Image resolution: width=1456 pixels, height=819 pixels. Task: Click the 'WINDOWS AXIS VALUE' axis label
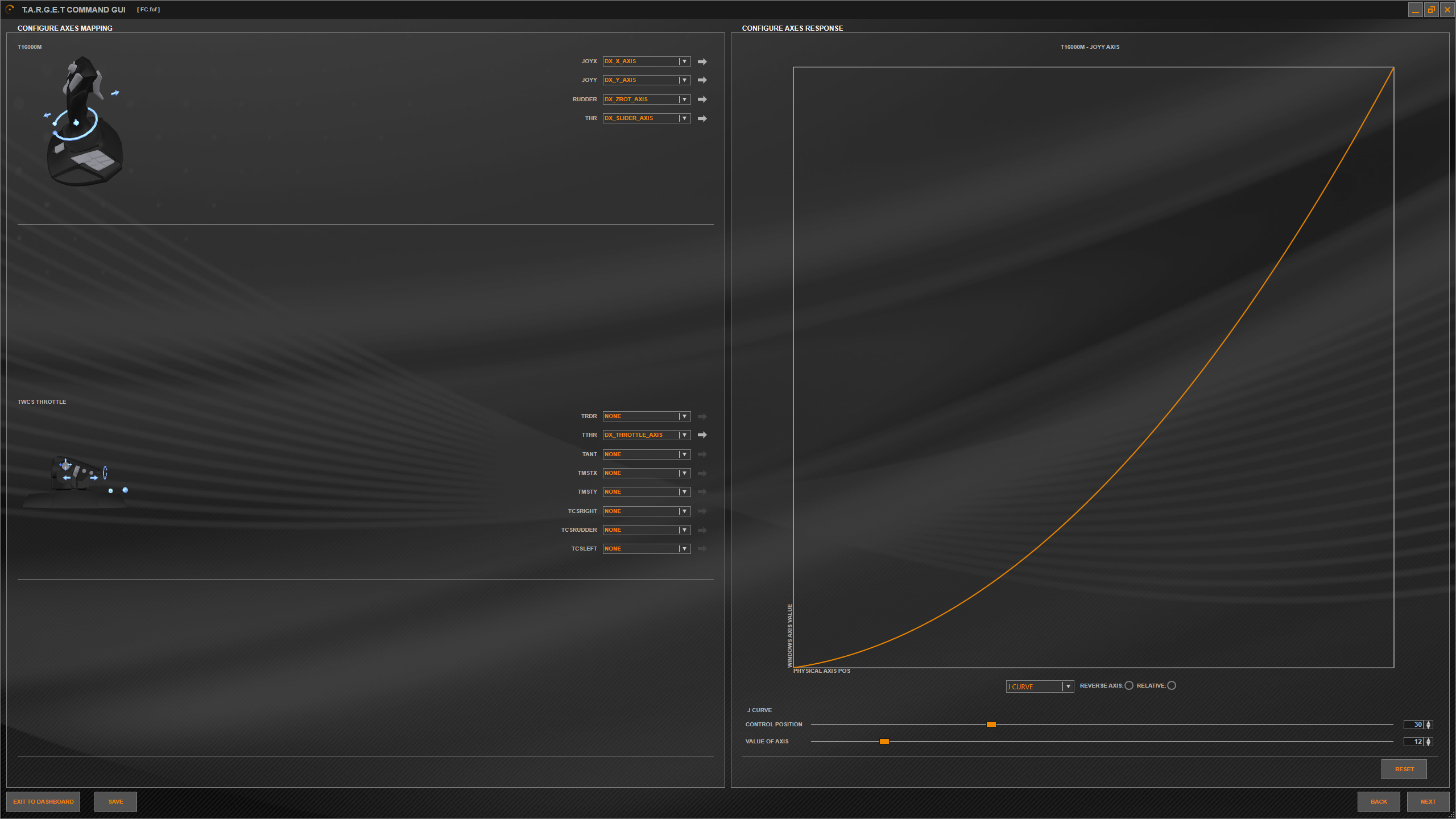789,636
